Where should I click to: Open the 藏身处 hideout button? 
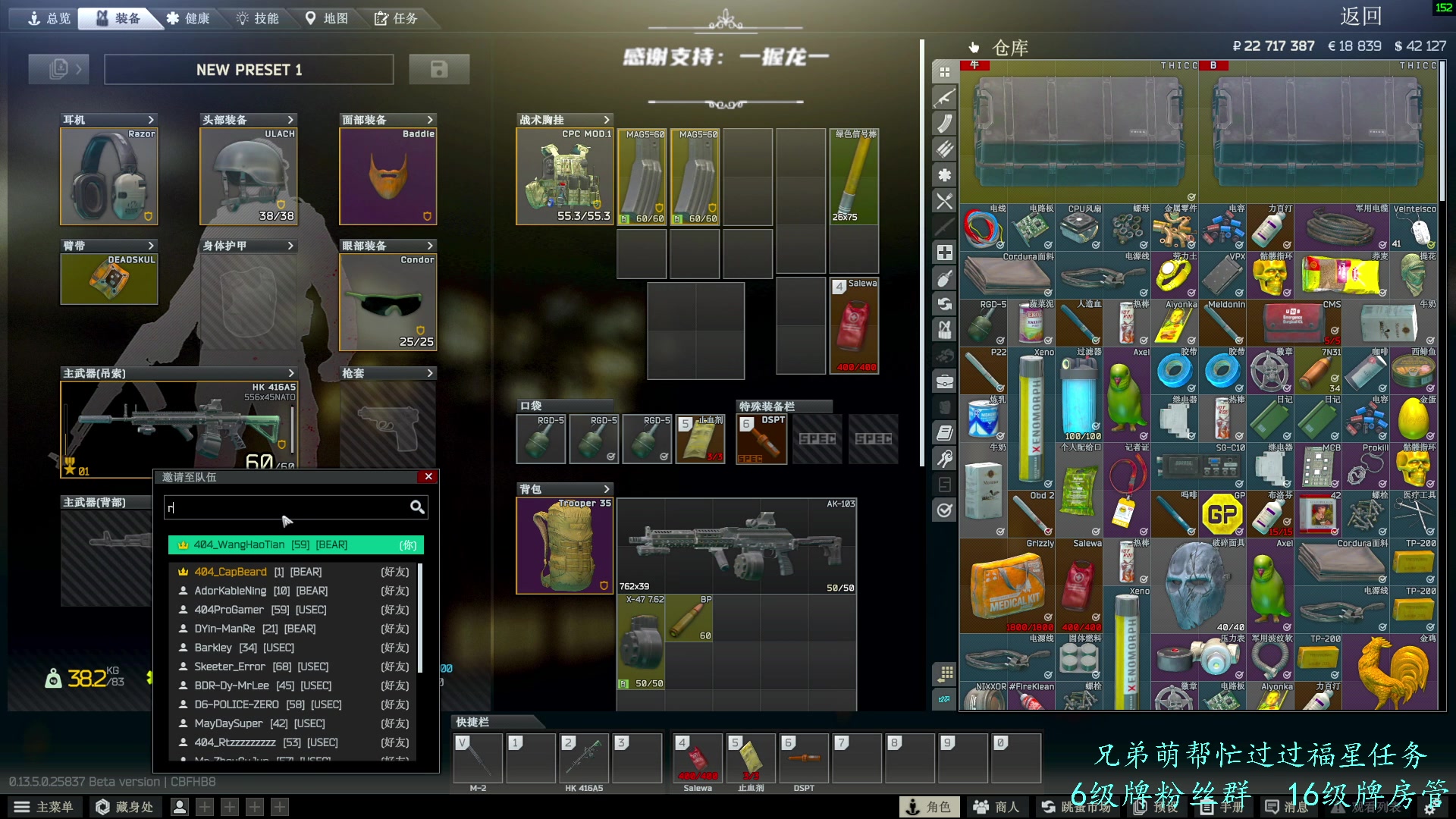pyautogui.click(x=125, y=807)
